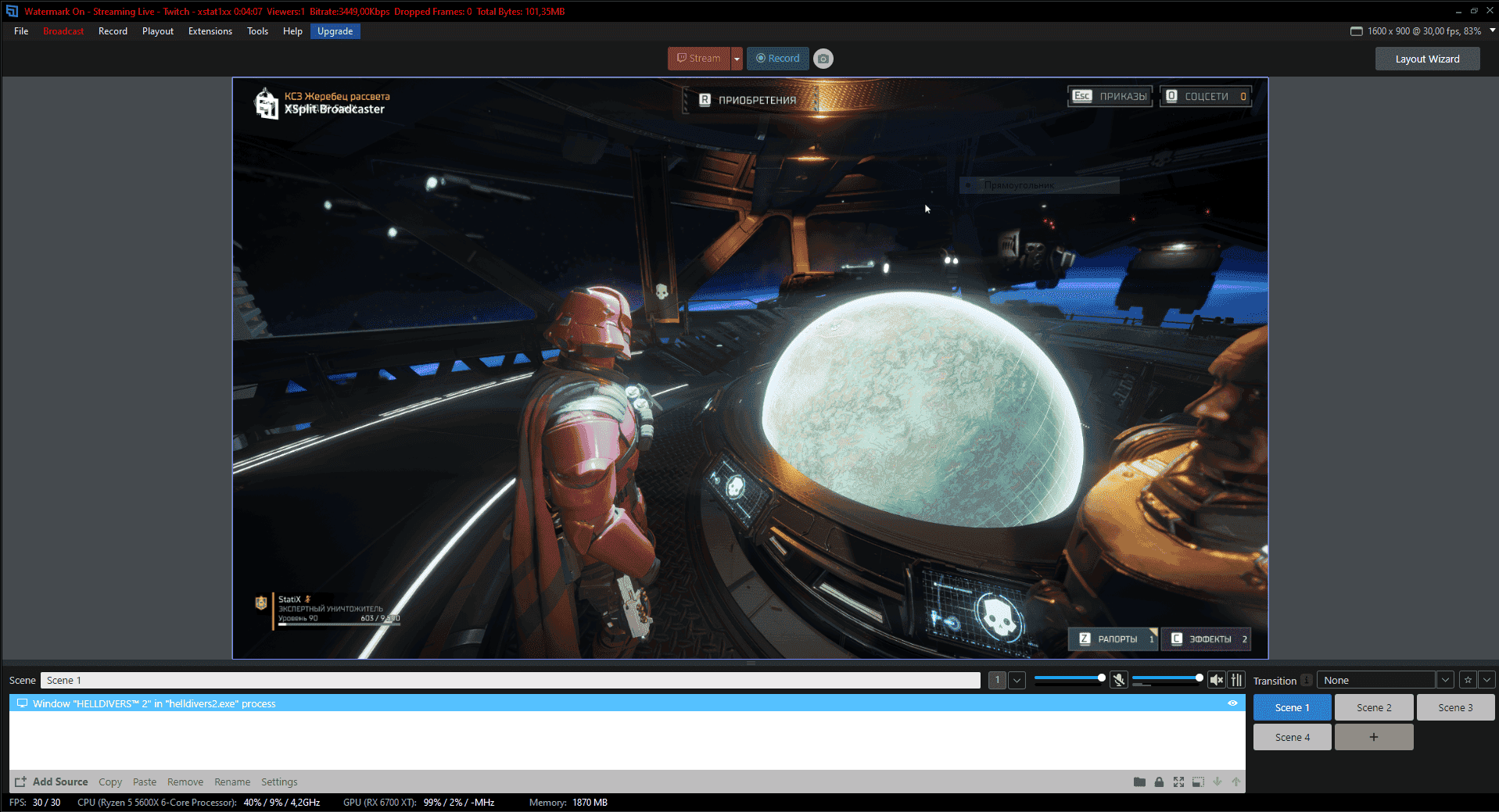This screenshot has width=1499, height=812.
Task: Switch to Scene 3
Action: pos(1455,707)
